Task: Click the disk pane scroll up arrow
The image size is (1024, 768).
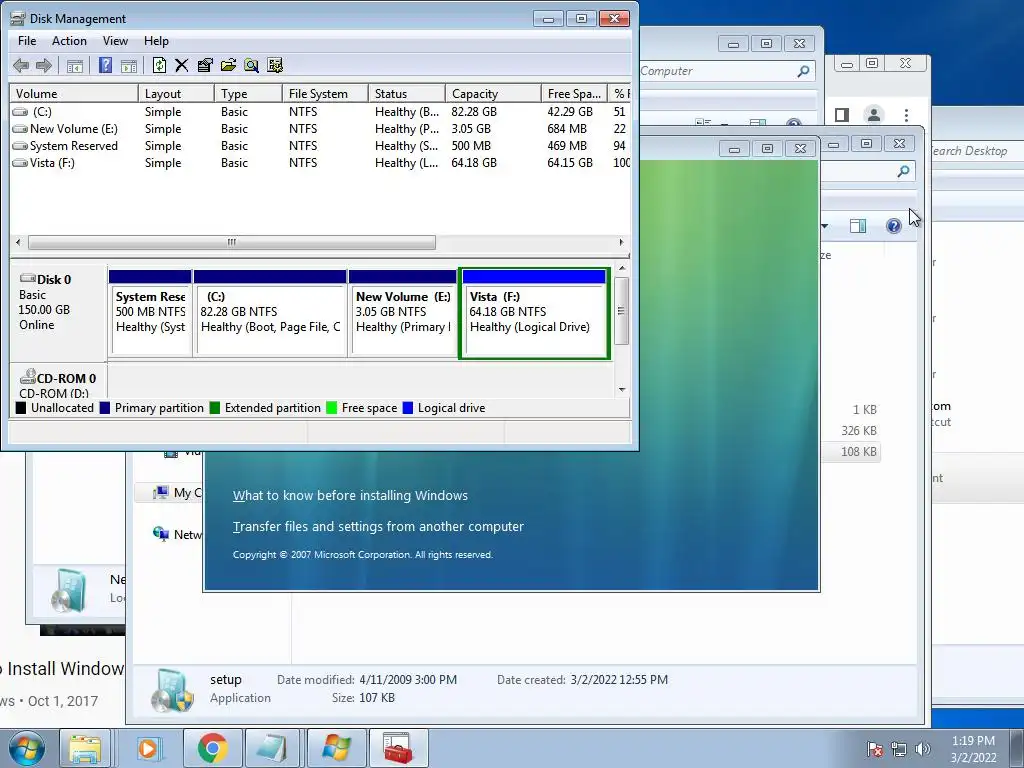Action: coord(622,268)
